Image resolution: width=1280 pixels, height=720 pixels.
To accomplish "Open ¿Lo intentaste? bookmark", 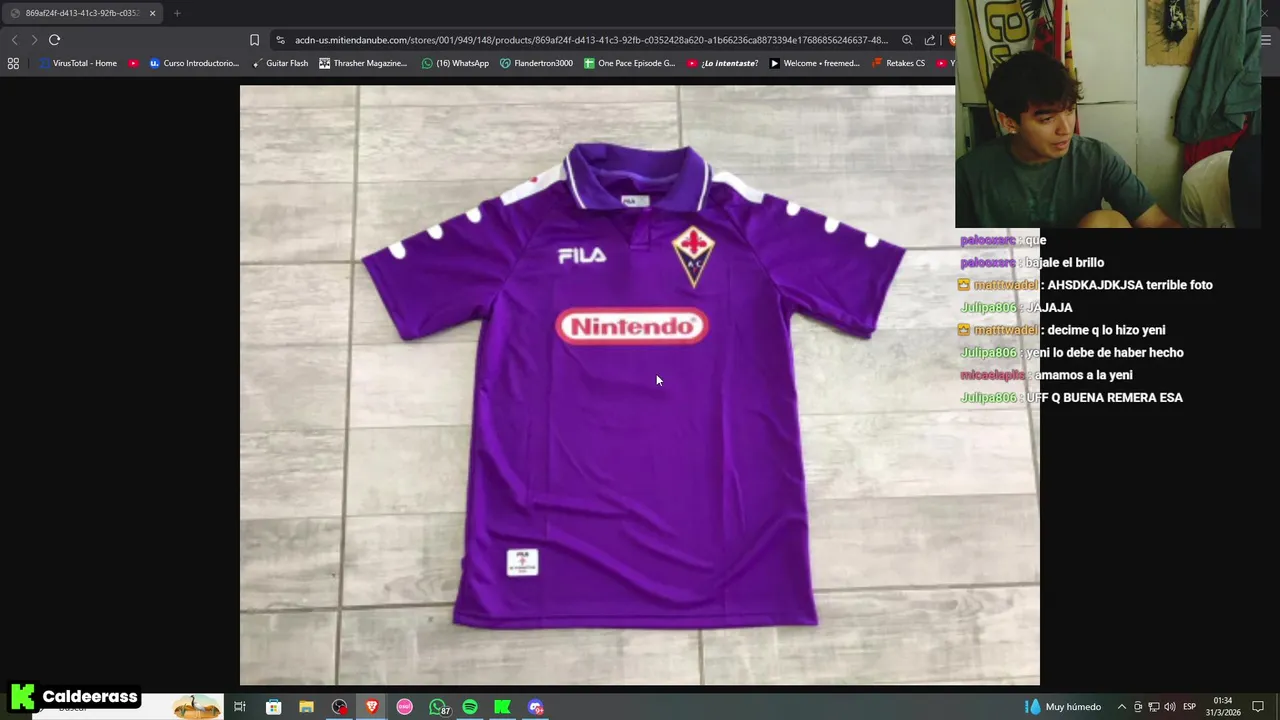I will pos(722,63).
